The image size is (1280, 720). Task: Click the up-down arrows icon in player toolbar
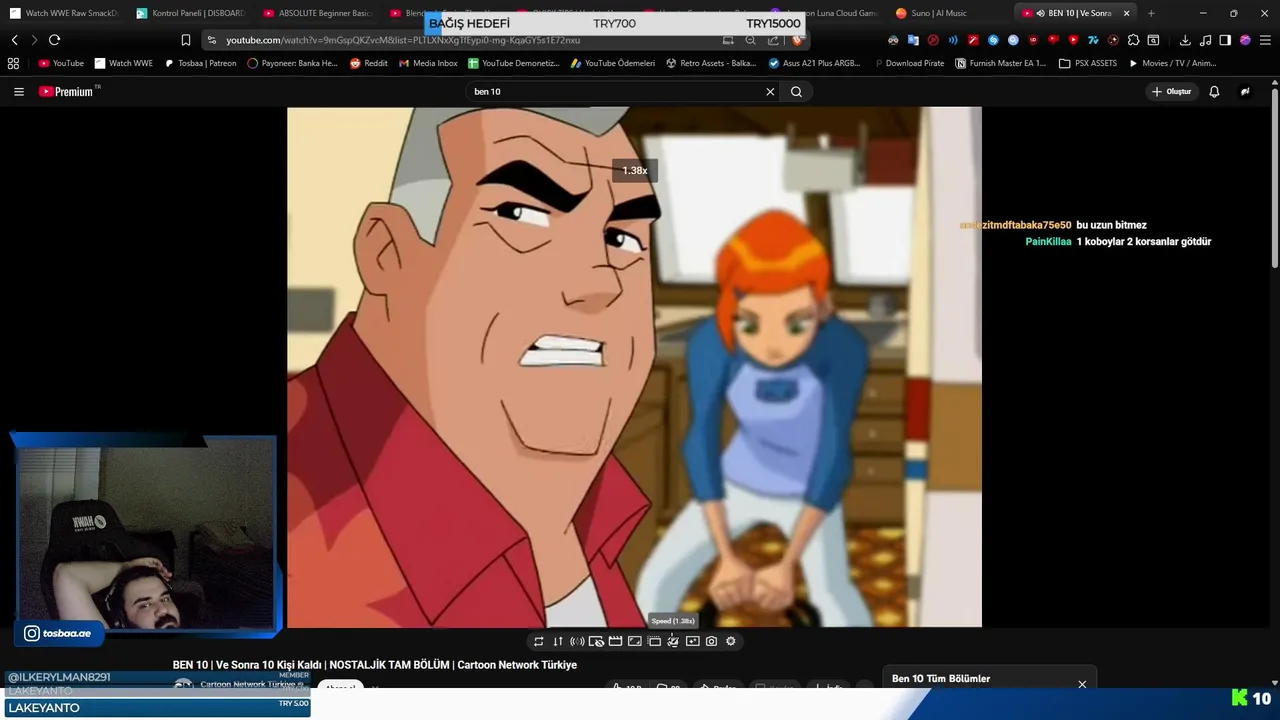point(558,641)
